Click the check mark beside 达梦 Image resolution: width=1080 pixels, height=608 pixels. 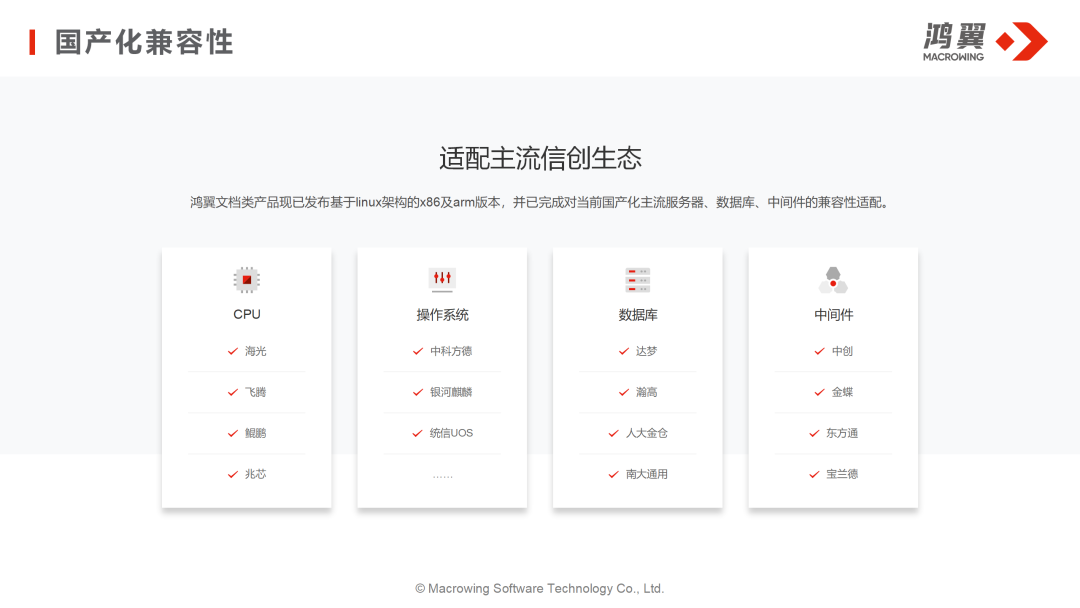click(x=623, y=351)
